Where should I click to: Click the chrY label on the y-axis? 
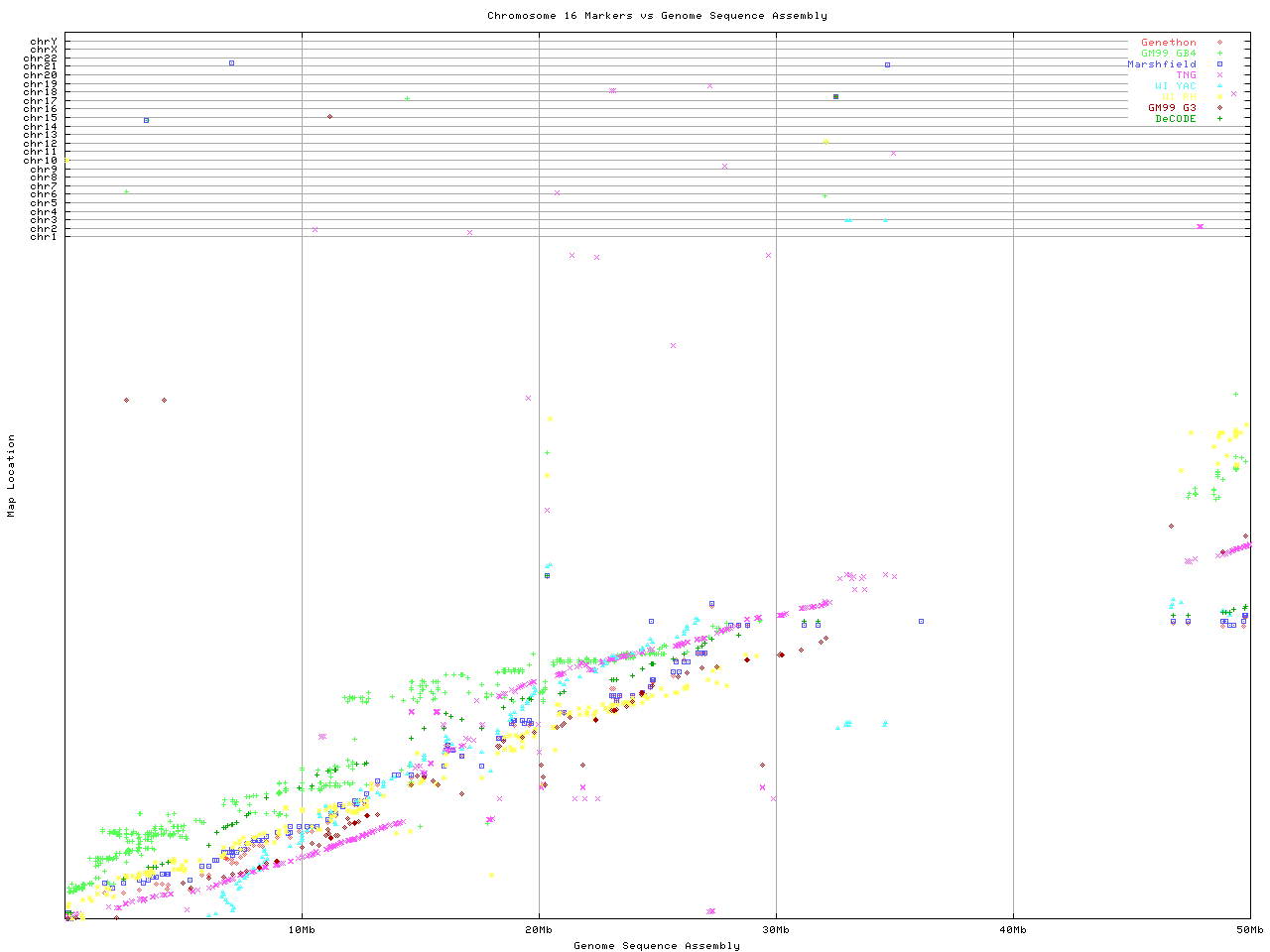click(x=44, y=41)
